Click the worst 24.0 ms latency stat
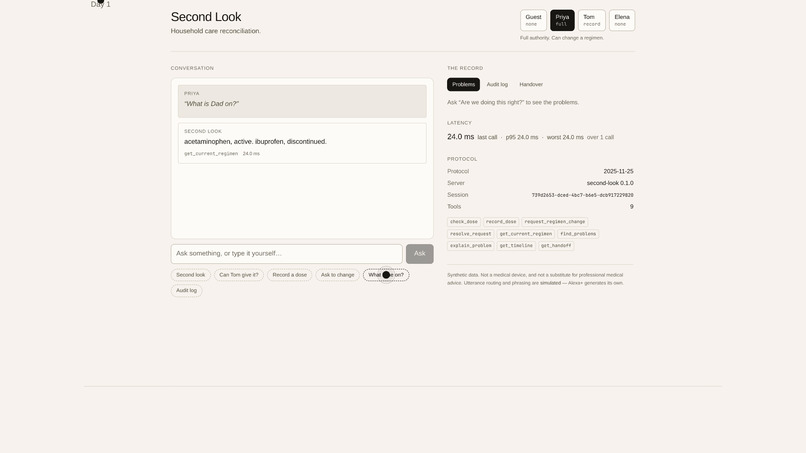 click(565, 137)
